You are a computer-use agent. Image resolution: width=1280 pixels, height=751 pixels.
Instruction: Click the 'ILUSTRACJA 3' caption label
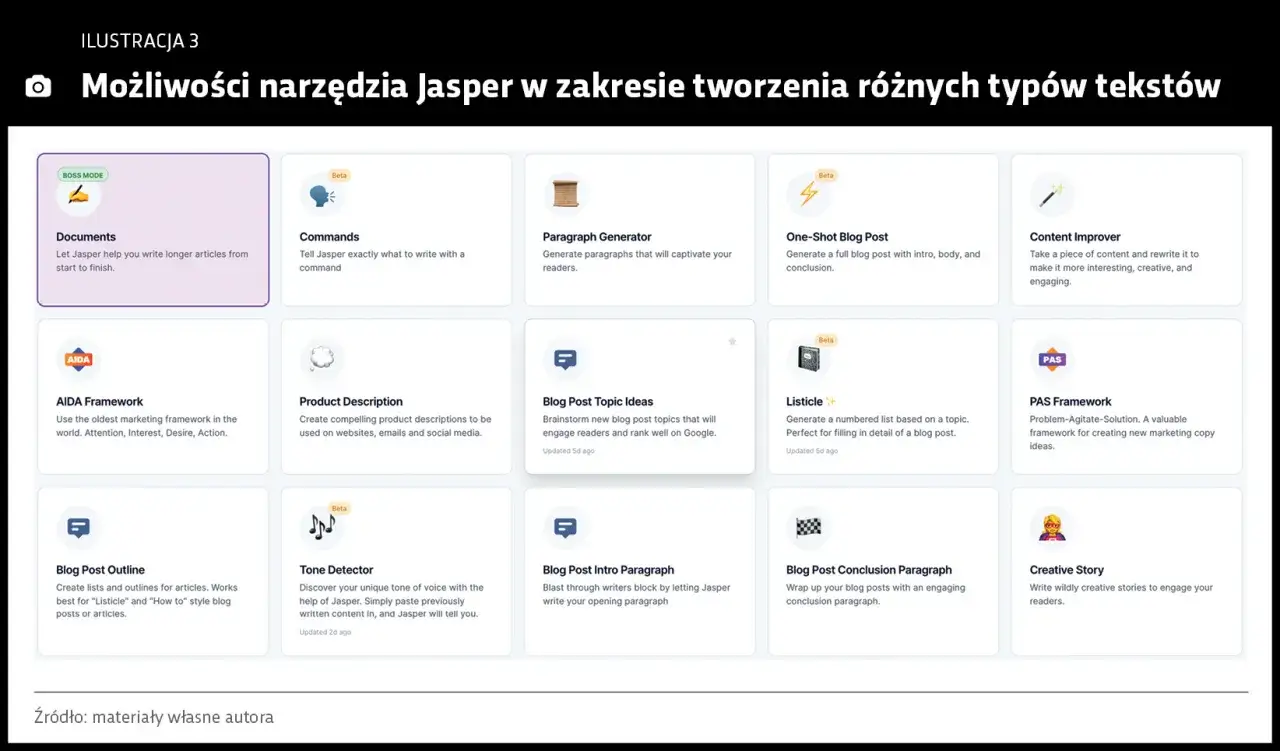[x=139, y=41]
